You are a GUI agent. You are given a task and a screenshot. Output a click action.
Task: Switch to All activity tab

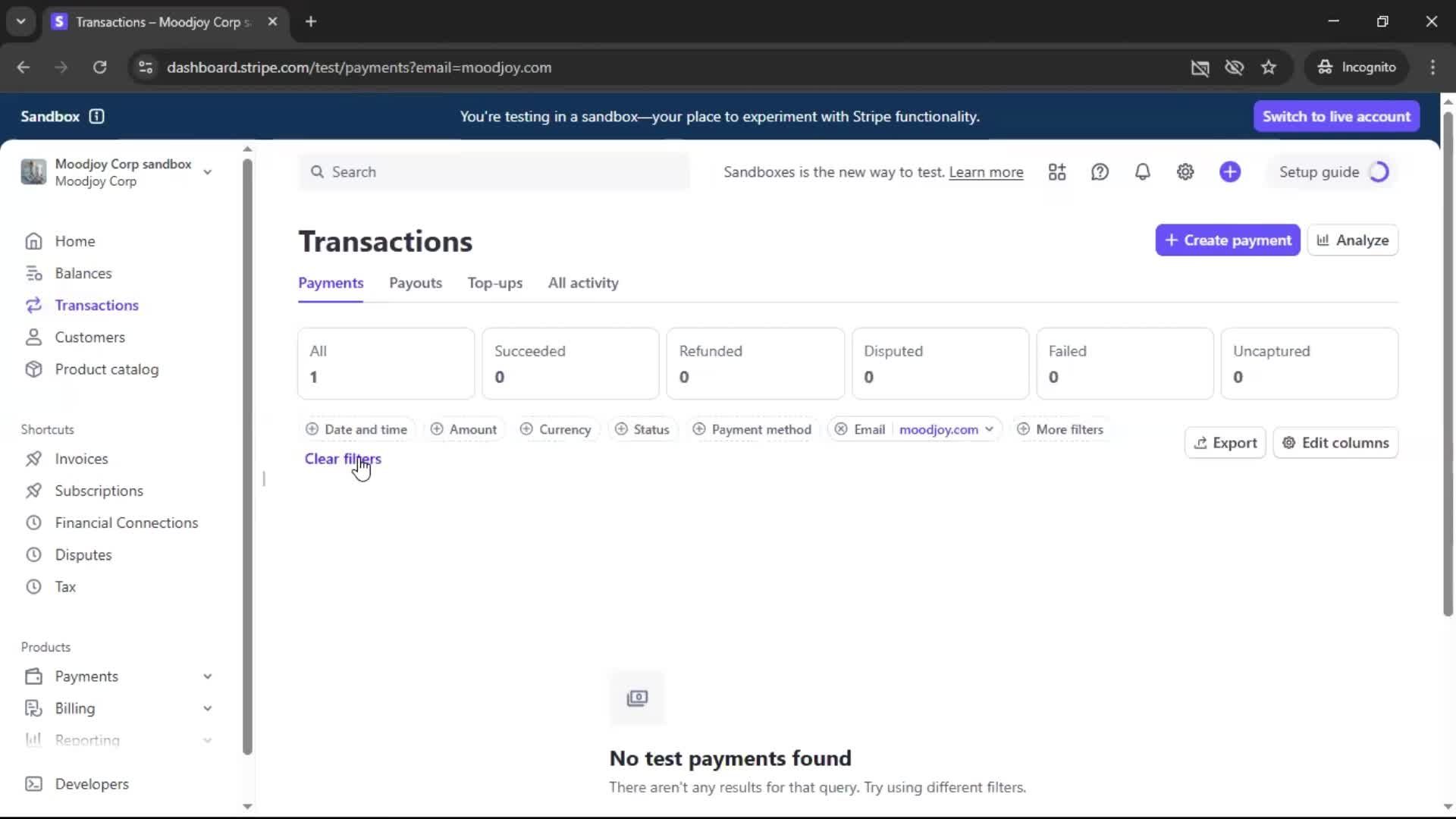click(x=583, y=283)
